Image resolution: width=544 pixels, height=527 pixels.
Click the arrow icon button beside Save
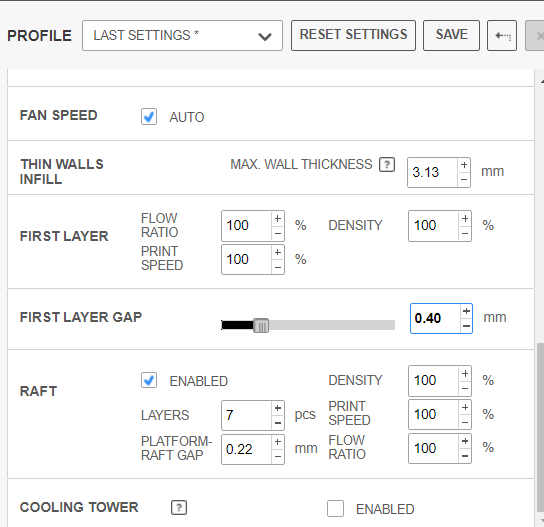pyautogui.click(x=502, y=35)
